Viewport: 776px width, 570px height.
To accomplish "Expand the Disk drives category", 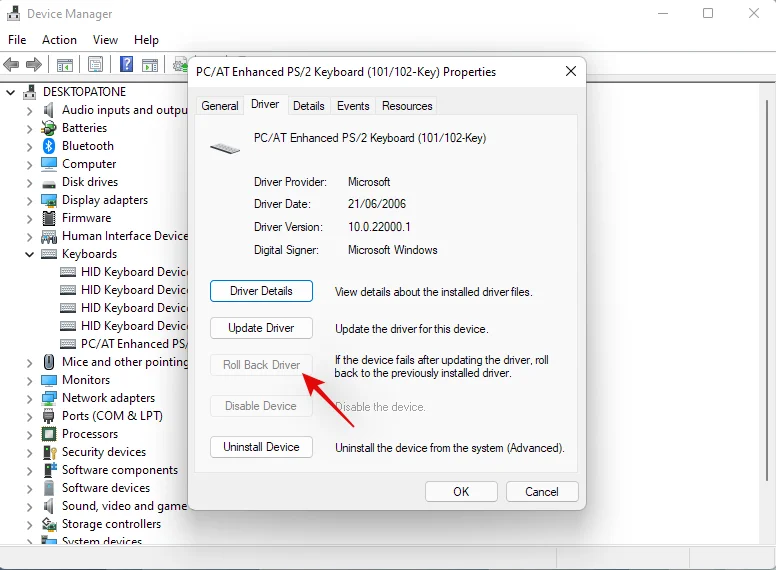I will [x=29, y=182].
